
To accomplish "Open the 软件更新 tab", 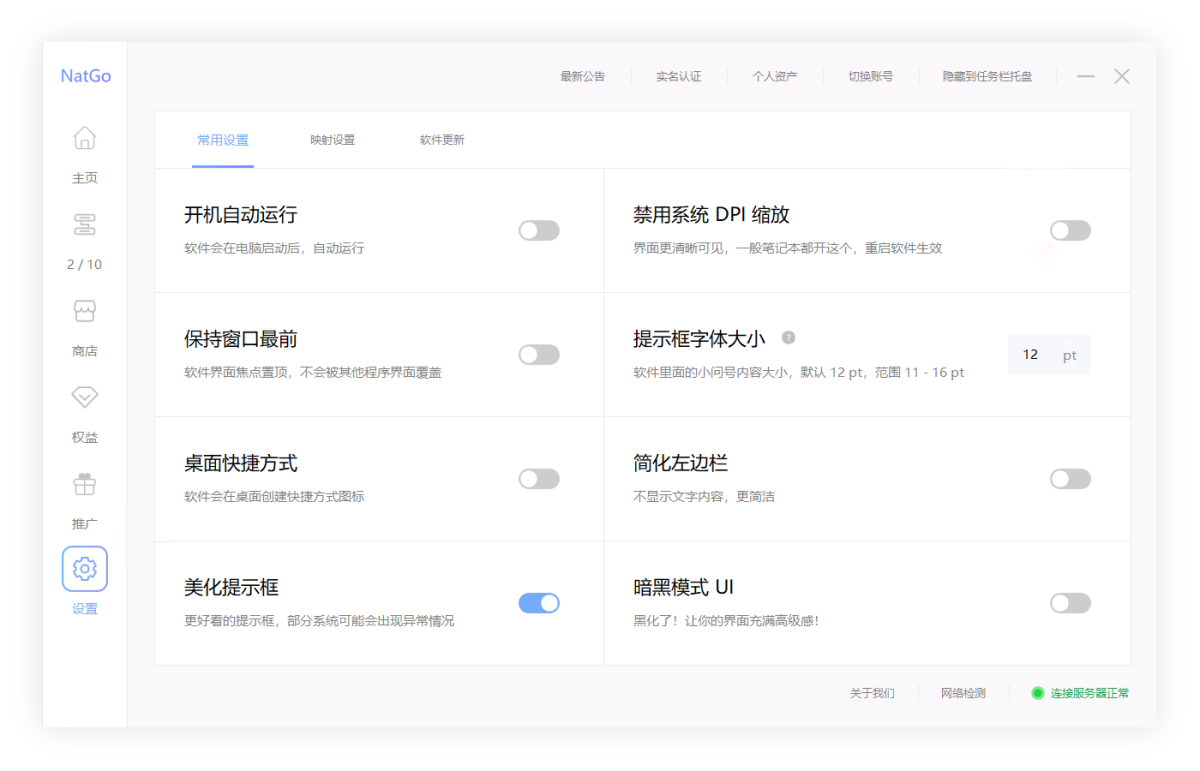I will click(x=442, y=140).
